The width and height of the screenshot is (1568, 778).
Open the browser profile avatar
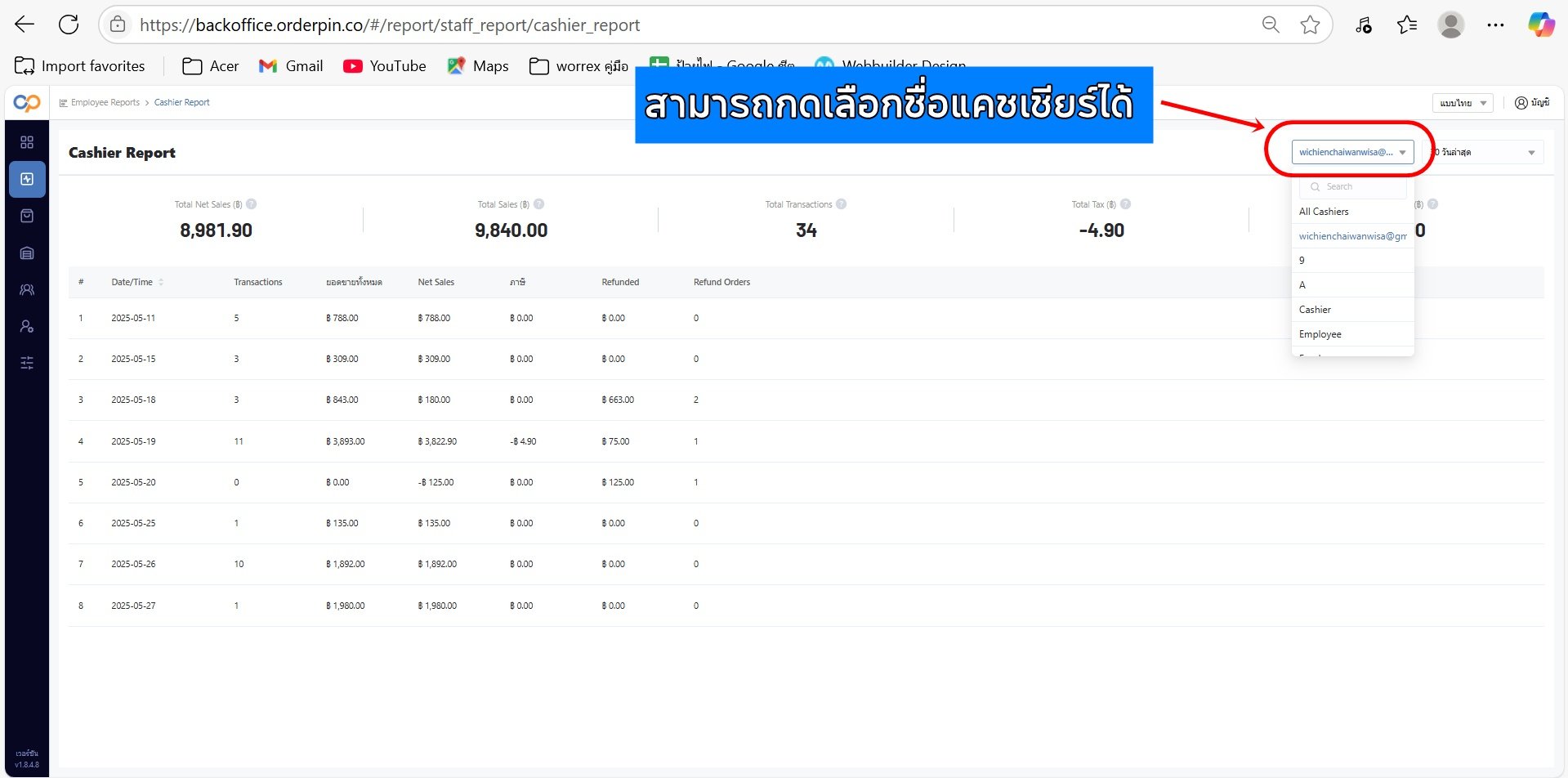click(1451, 25)
